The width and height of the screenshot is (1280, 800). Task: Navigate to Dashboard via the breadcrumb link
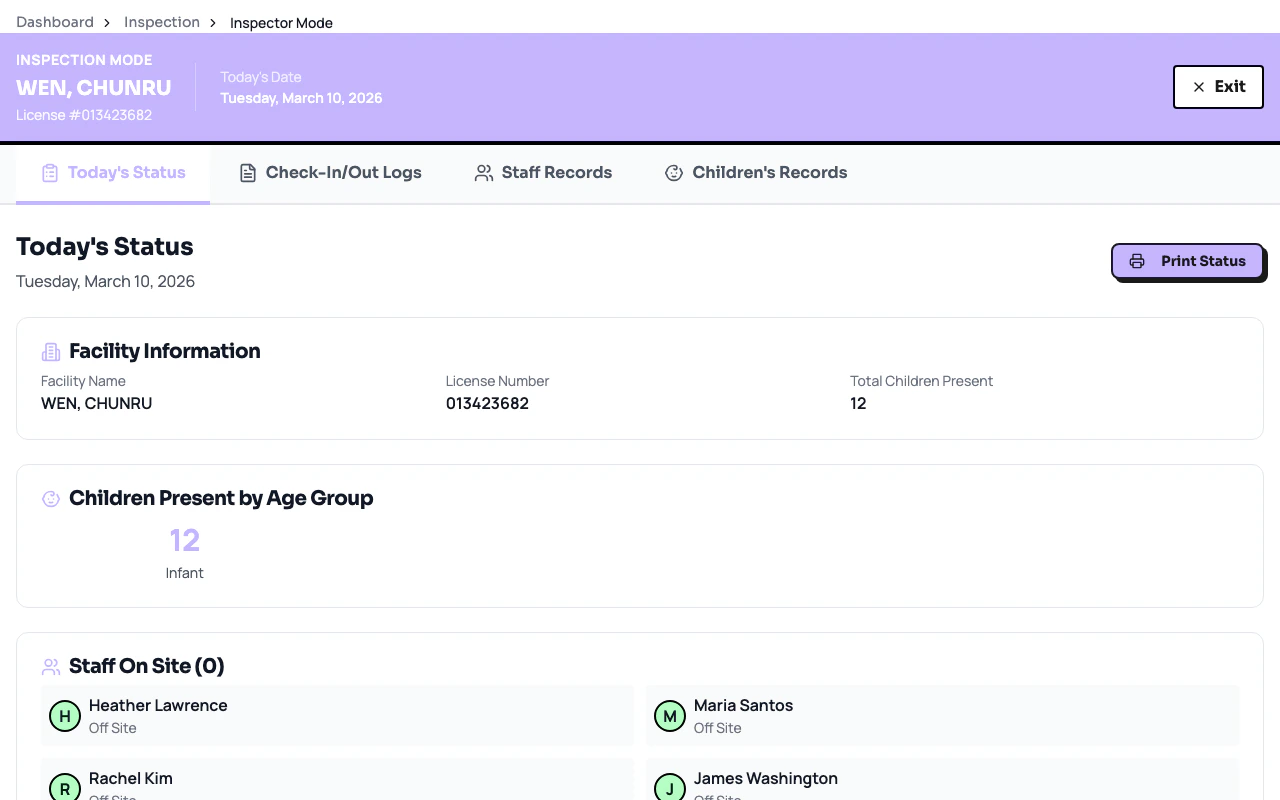tap(55, 22)
